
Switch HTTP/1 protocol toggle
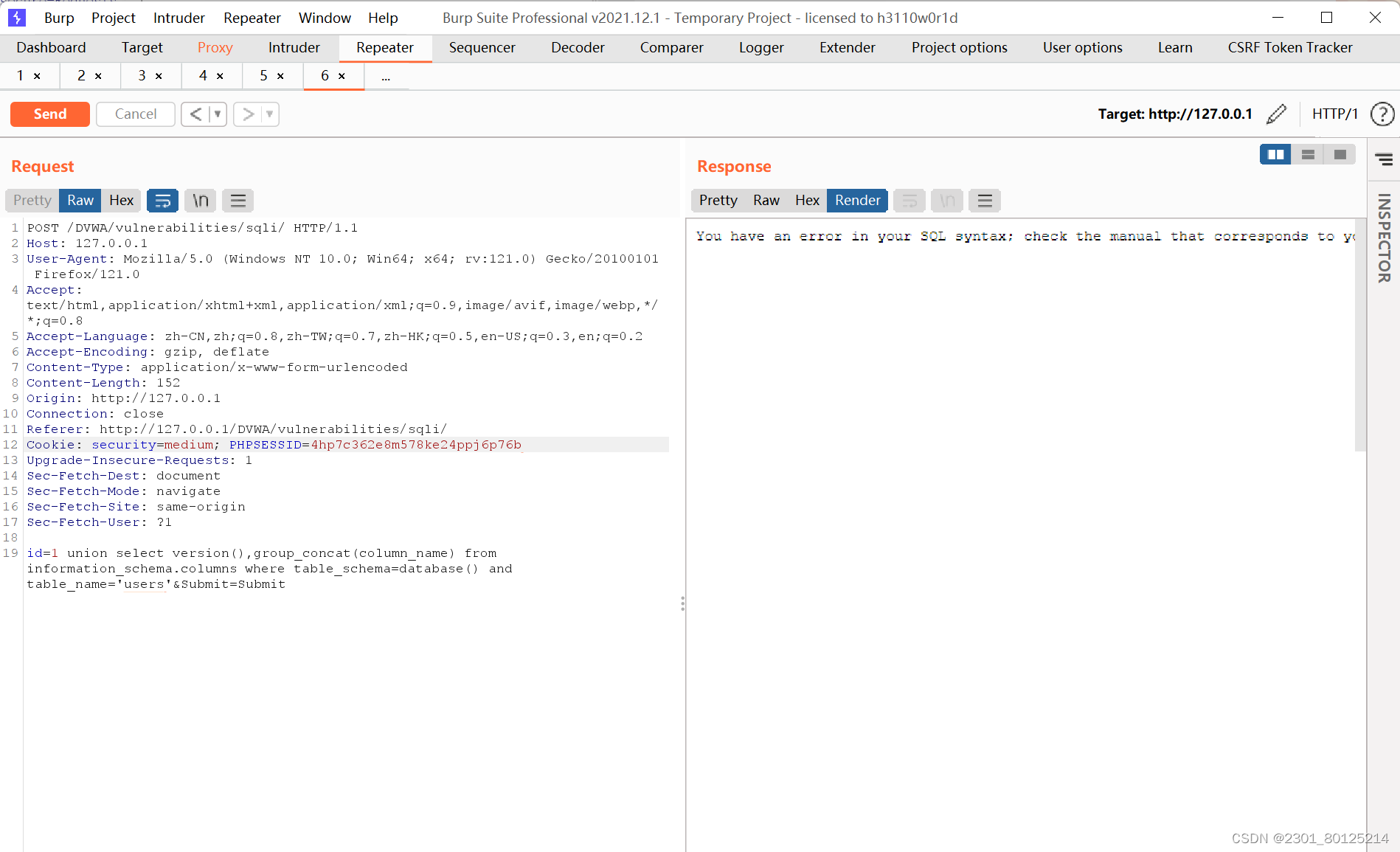(x=1334, y=114)
